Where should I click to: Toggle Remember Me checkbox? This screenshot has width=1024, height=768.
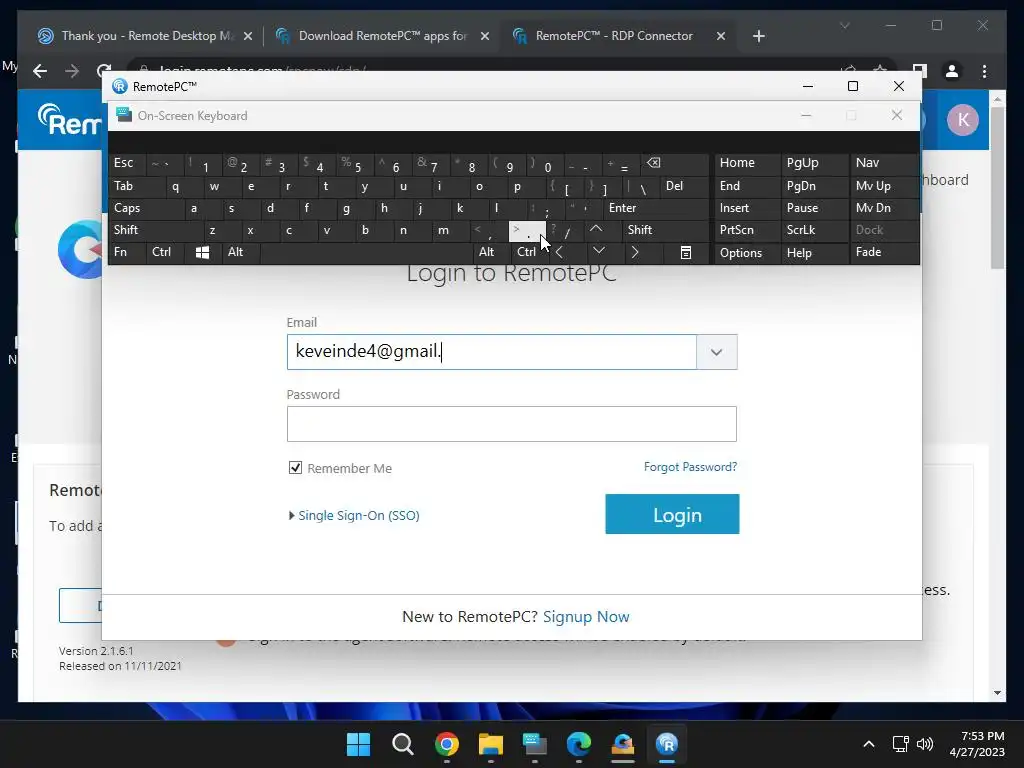(295, 468)
